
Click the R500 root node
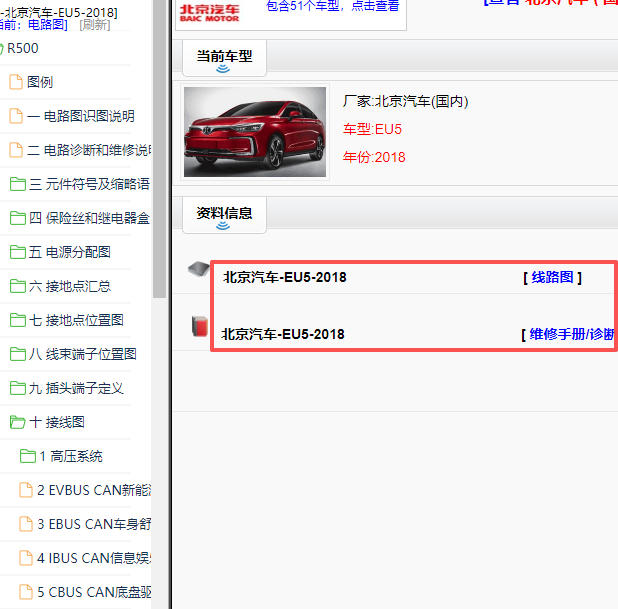pos(22,48)
